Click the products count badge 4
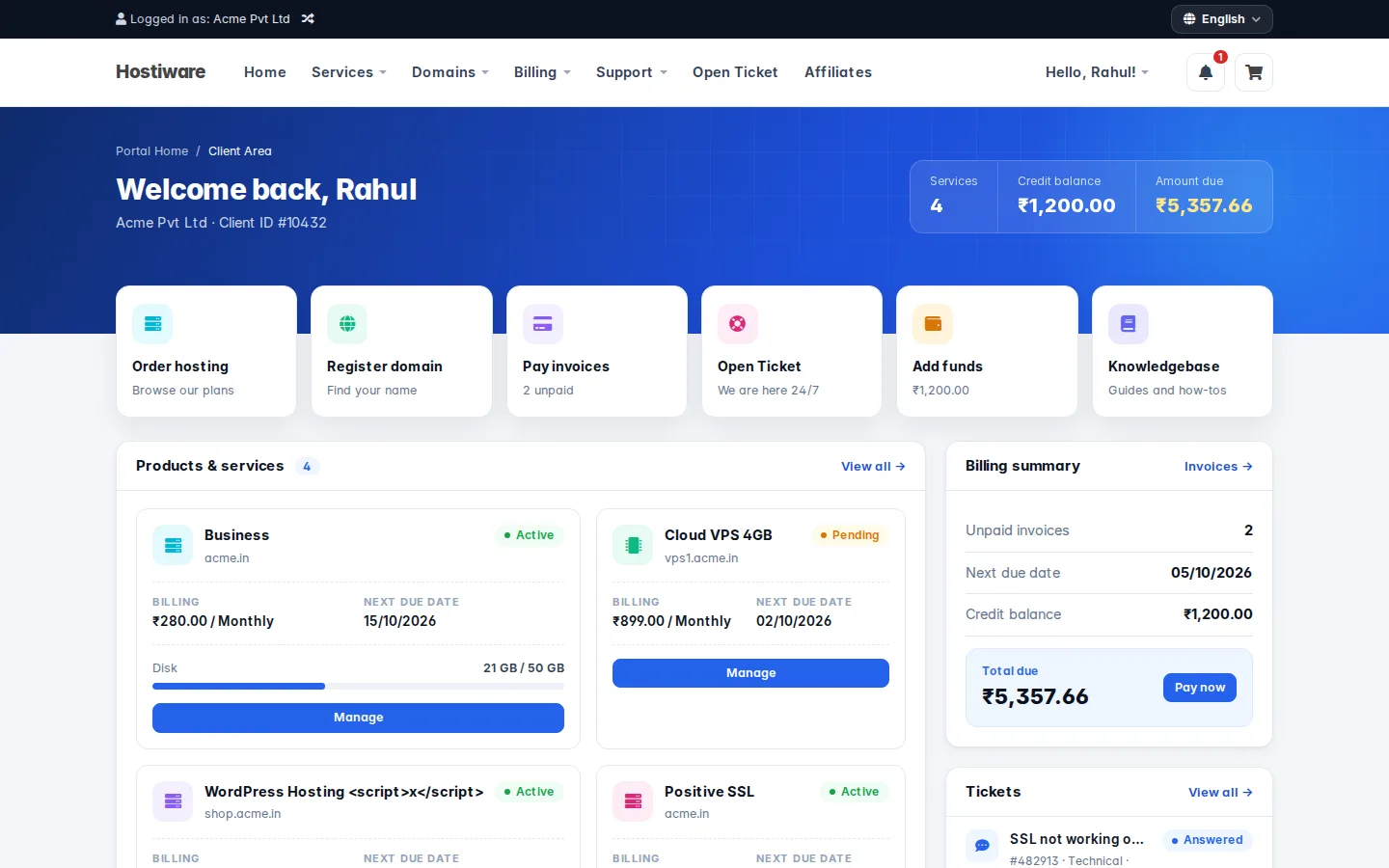 click(307, 467)
